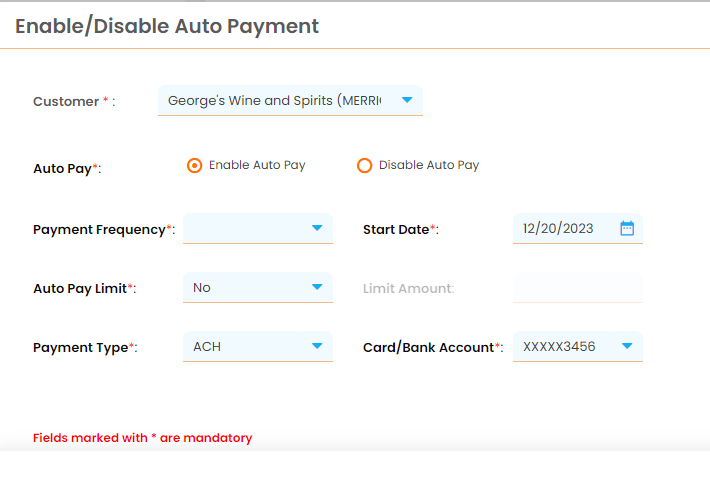Select the Disable Auto Pay radio button

point(365,165)
